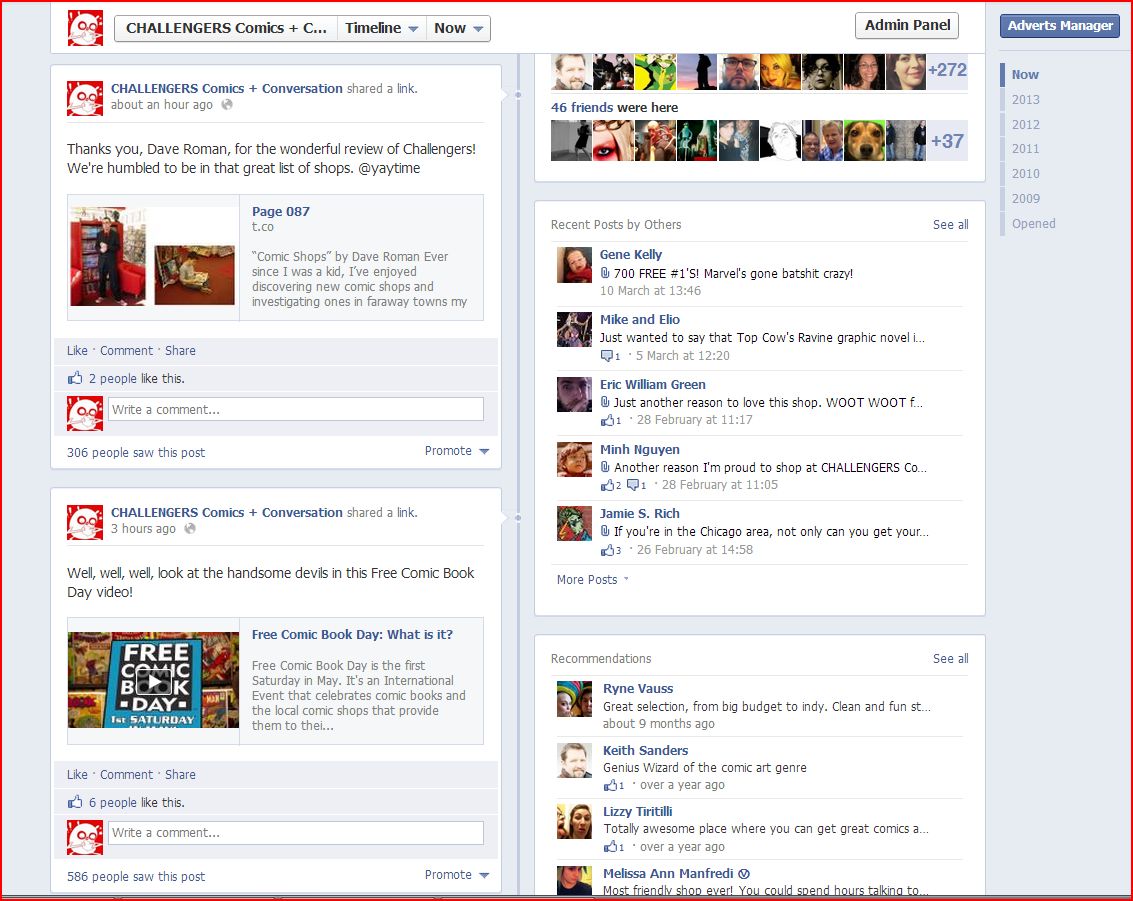Open the Admin Panel
Image resolution: width=1133 pixels, height=901 pixels.
[908, 25]
